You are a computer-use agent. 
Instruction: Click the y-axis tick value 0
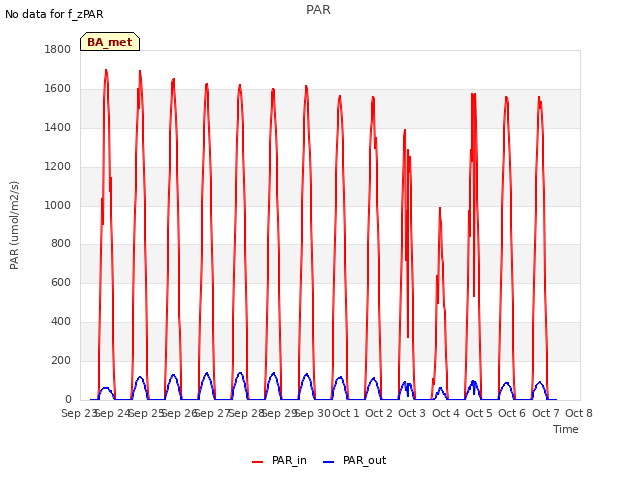pos(68,399)
